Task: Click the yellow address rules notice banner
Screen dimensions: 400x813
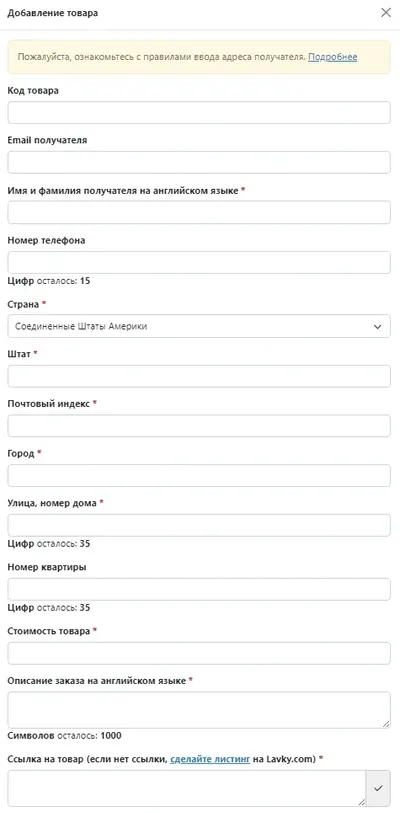Action: tap(199, 57)
